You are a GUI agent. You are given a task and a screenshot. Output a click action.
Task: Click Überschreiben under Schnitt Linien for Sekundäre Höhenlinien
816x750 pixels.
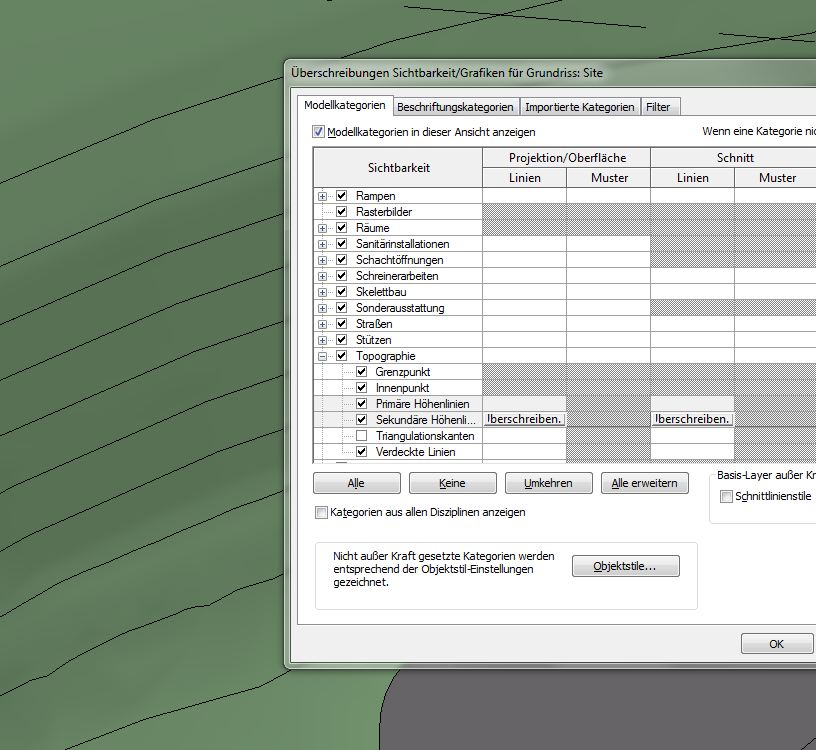[693, 420]
